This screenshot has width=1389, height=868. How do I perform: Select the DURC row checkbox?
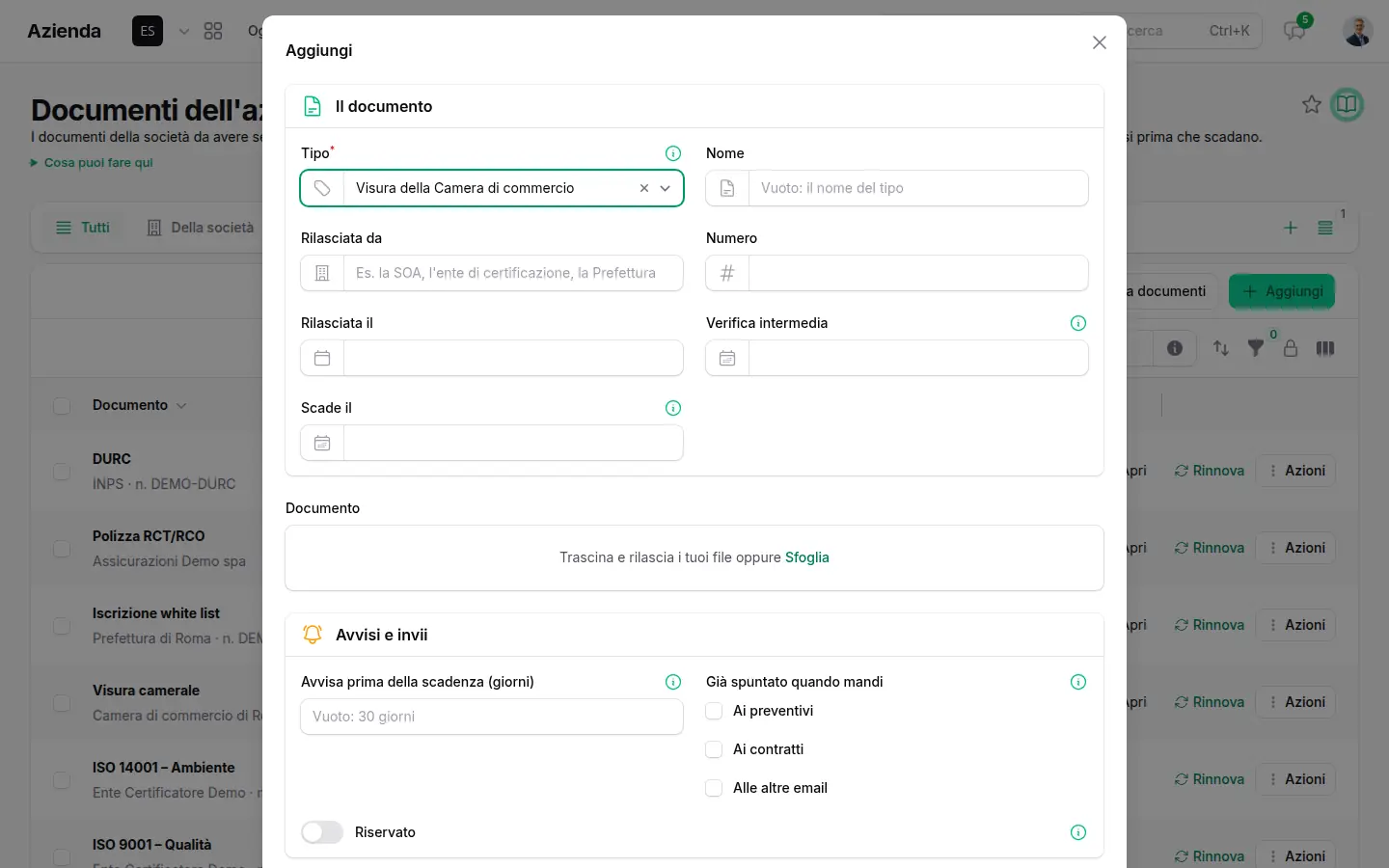point(62,472)
